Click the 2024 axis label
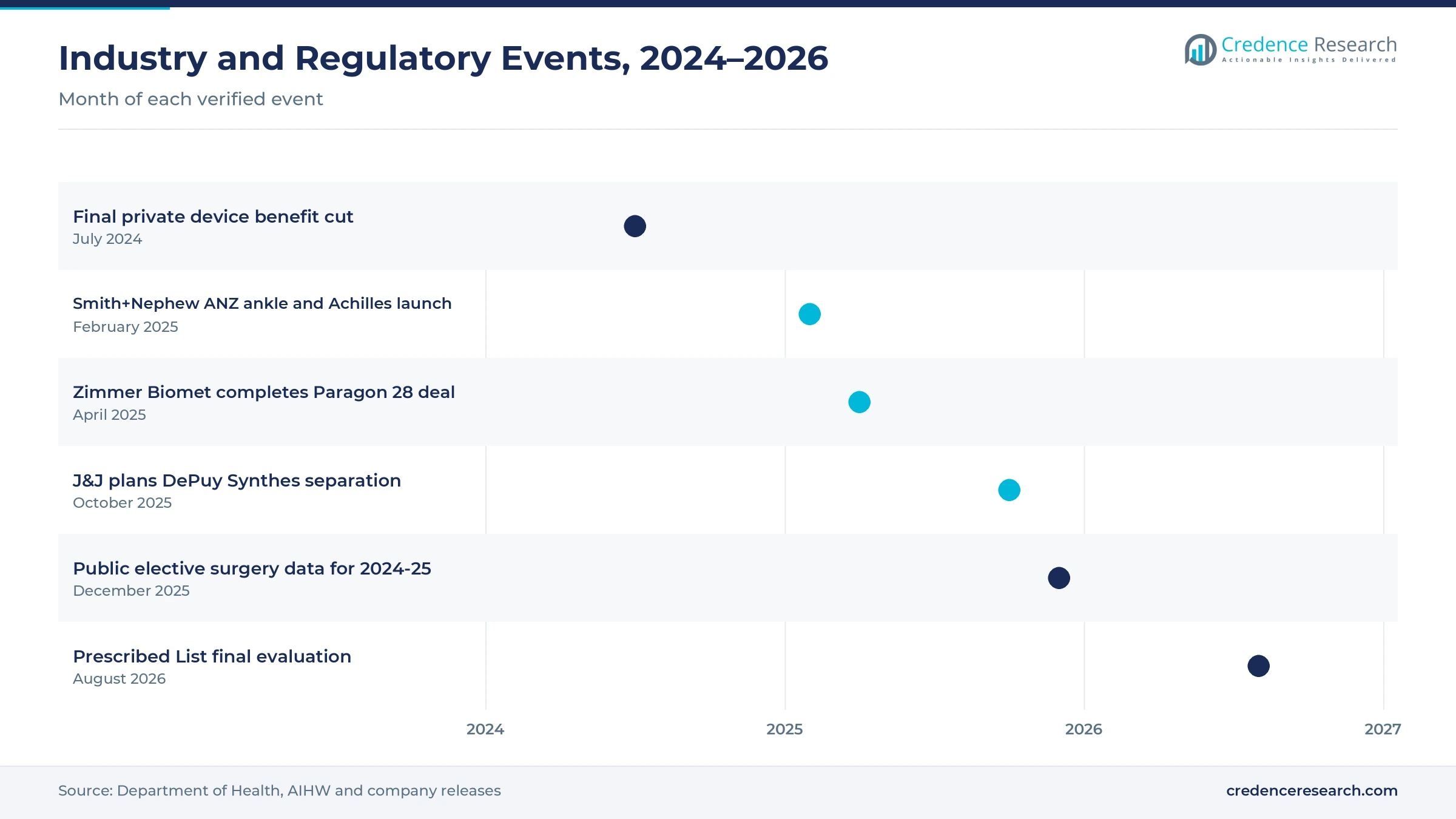The width and height of the screenshot is (1456, 819). (x=485, y=729)
